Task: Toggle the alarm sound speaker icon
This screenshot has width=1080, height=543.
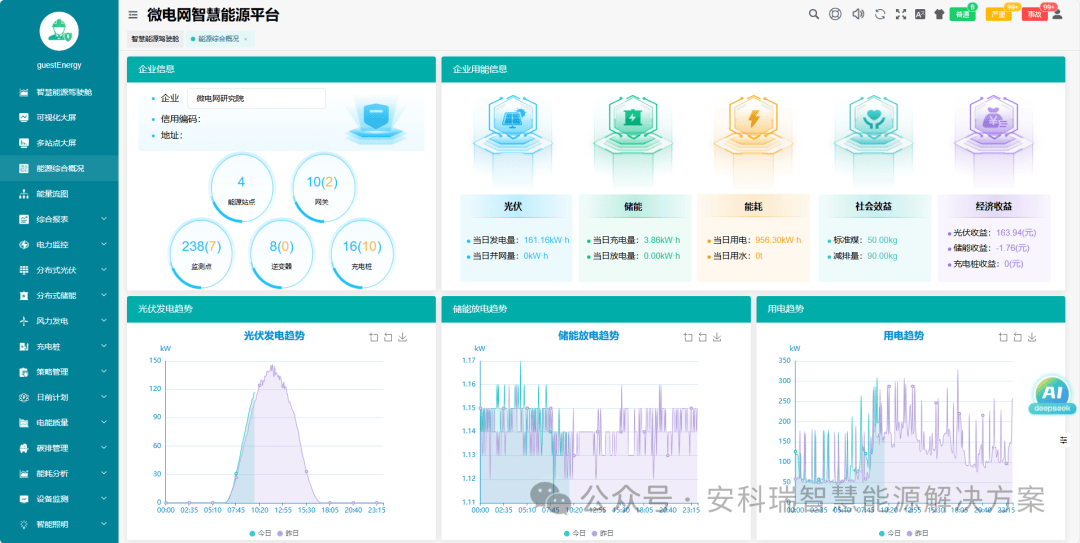Action: 857,14
